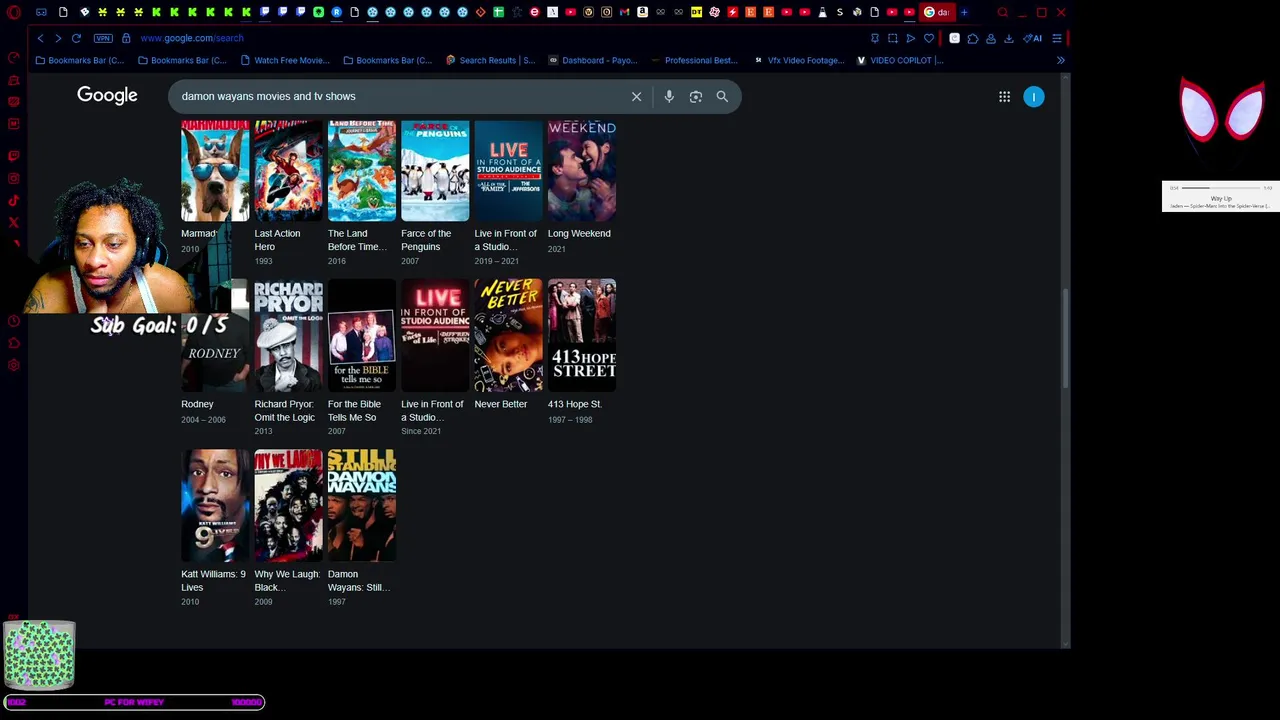Open the Opera GX main menu logo
The height and width of the screenshot is (720, 1280).
tap(14, 13)
